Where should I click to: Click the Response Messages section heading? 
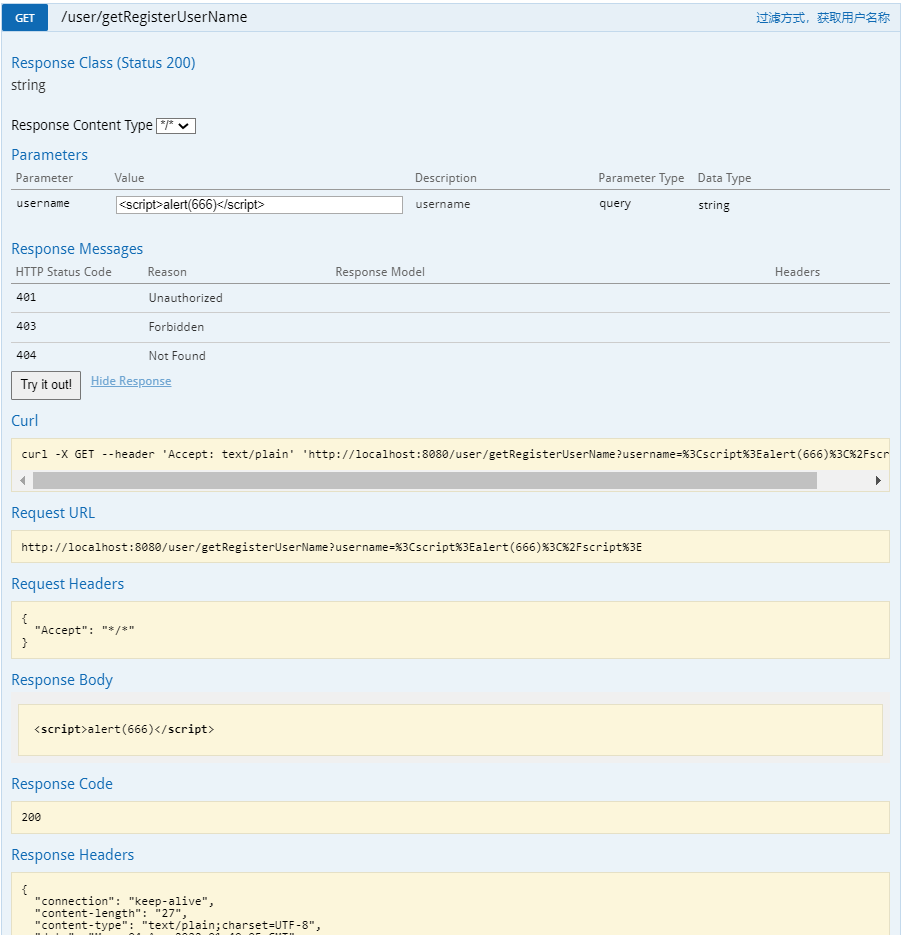(x=77, y=248)
